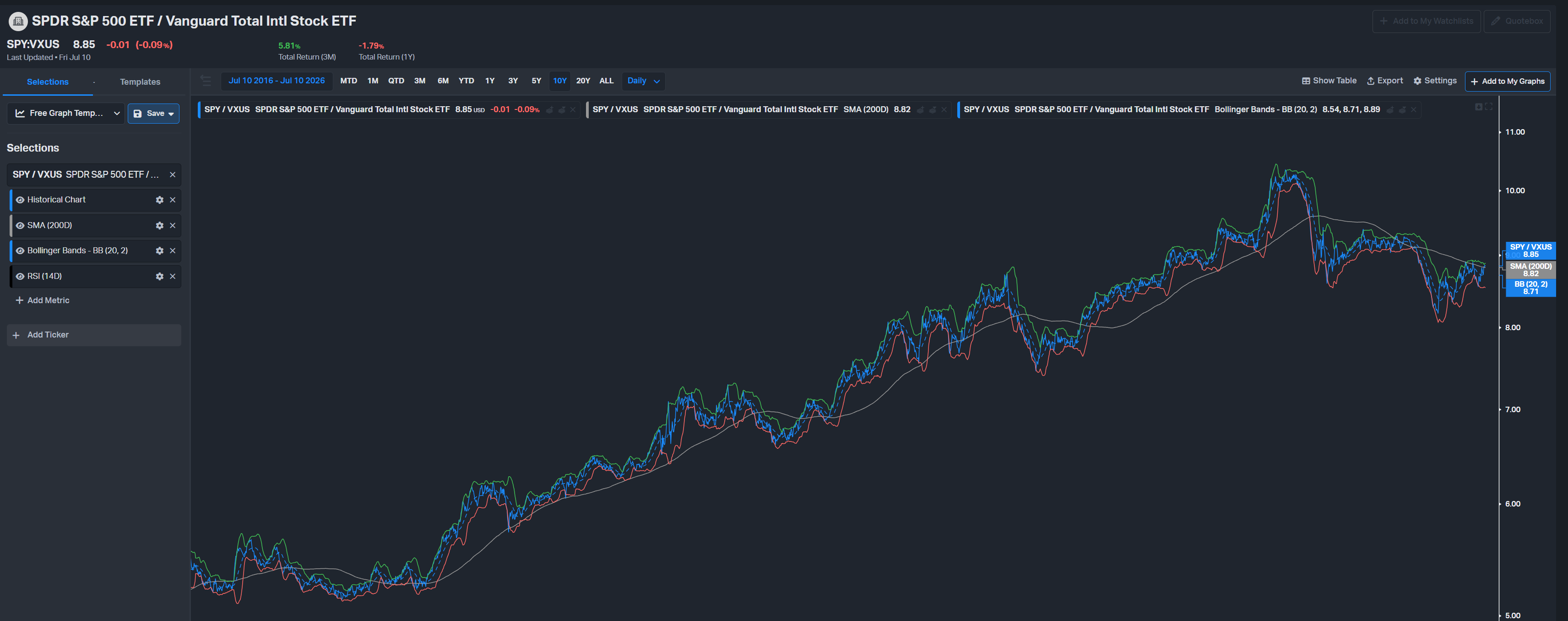1568x621 pixels.
Task: Open settings gear for SMA (200D)
Action: [159, 225]
